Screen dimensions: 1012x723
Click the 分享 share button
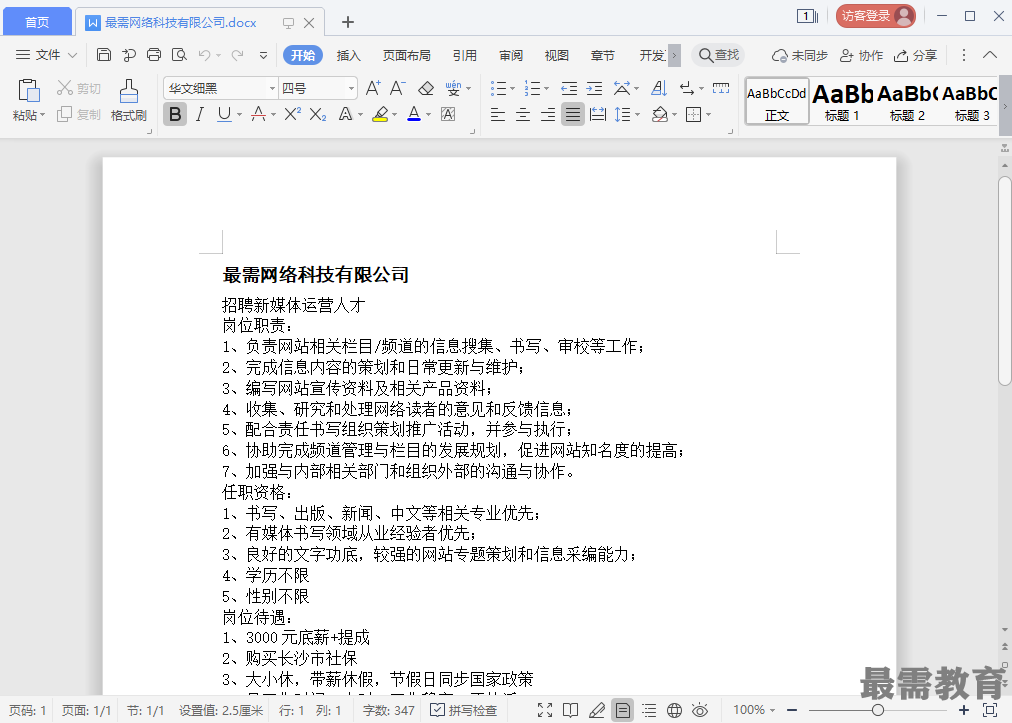915,56
